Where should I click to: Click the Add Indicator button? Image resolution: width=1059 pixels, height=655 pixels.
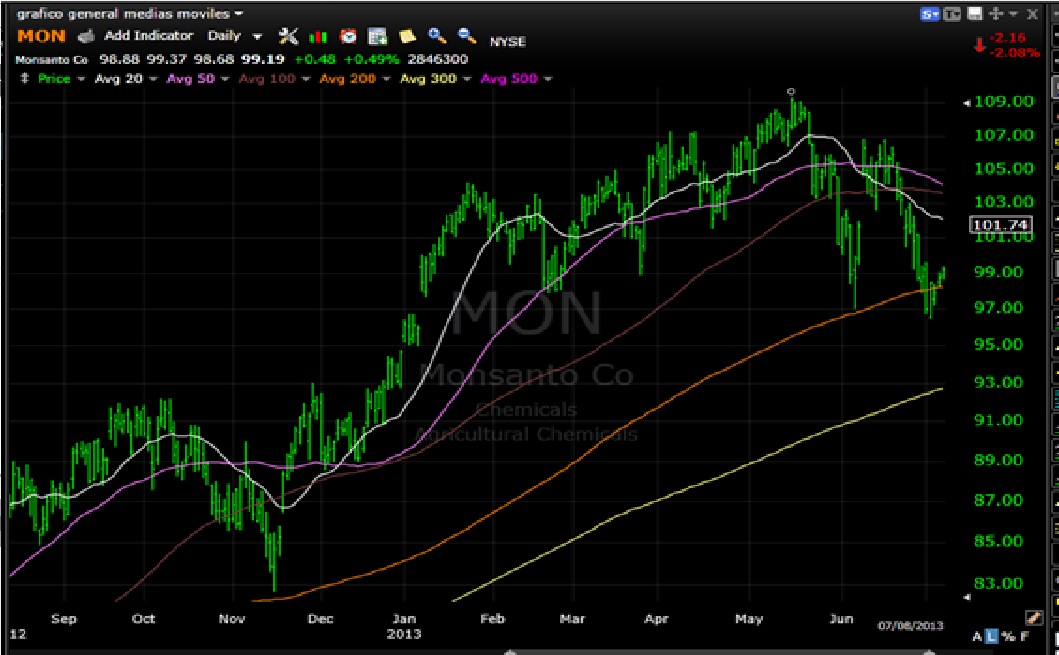pyautogui.click(x=148, y=36)
